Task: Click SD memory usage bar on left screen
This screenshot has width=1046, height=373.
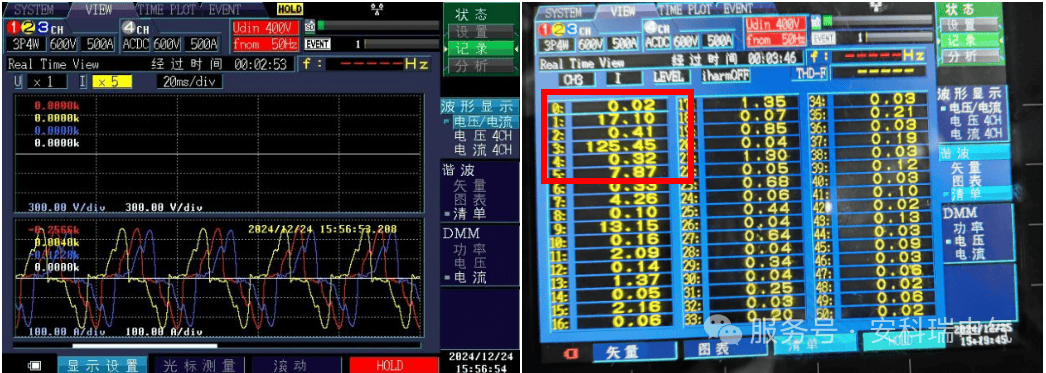Action: [x=379, y=26]
